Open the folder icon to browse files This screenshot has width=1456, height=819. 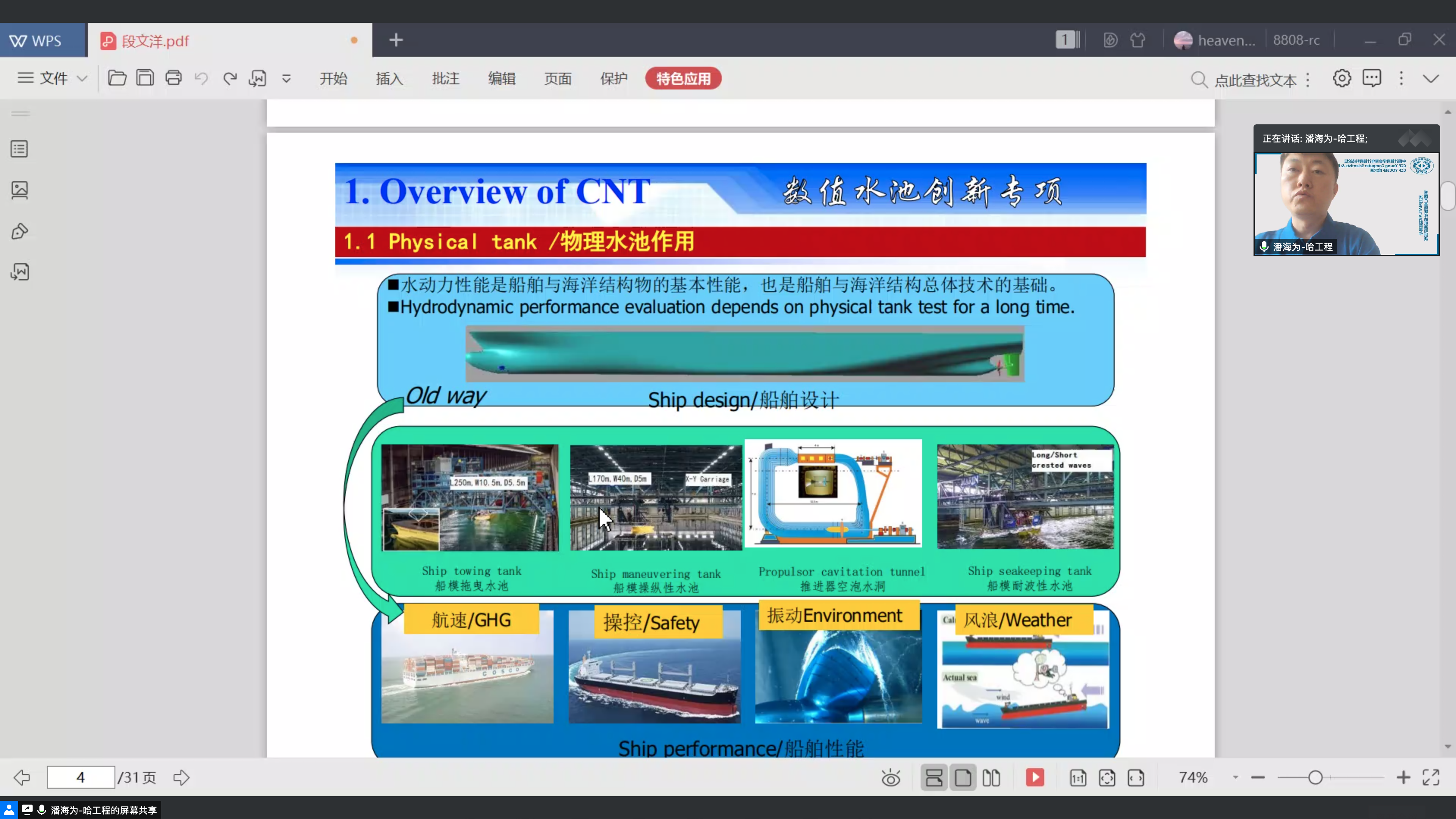pyautogui.click(x=117, y=77)
